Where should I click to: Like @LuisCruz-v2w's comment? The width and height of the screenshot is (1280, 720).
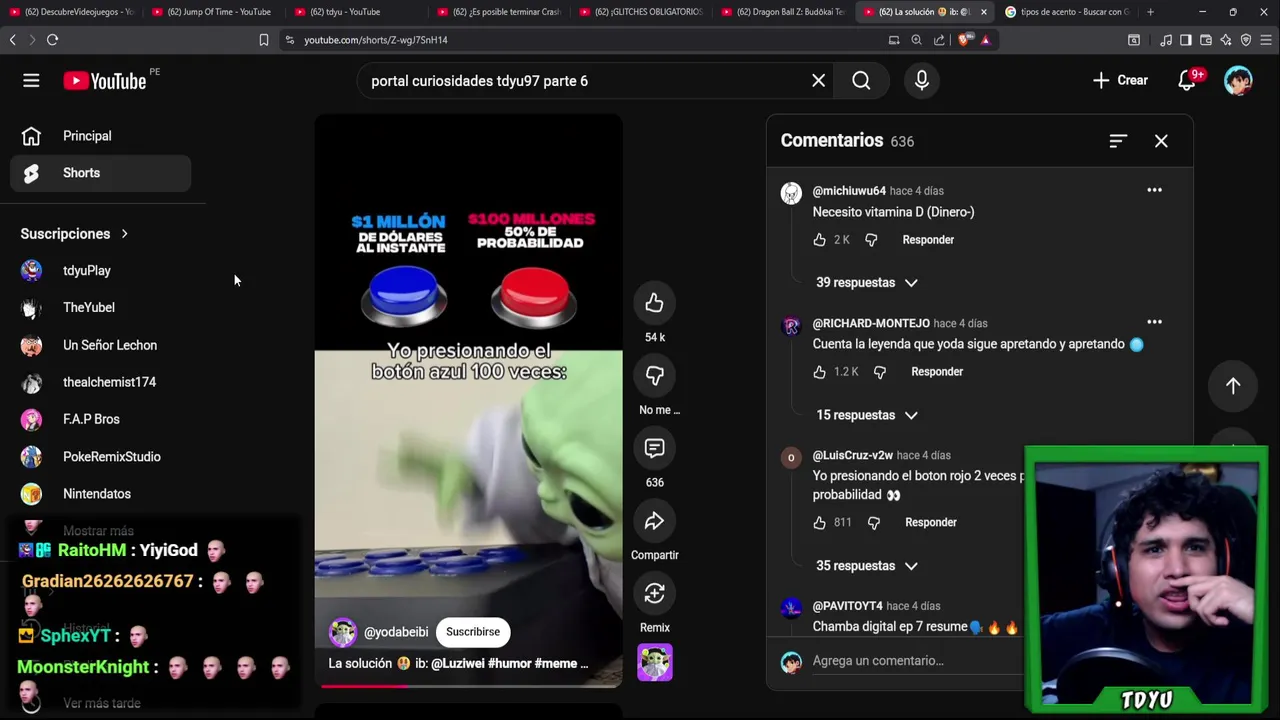tap(819, 522)
